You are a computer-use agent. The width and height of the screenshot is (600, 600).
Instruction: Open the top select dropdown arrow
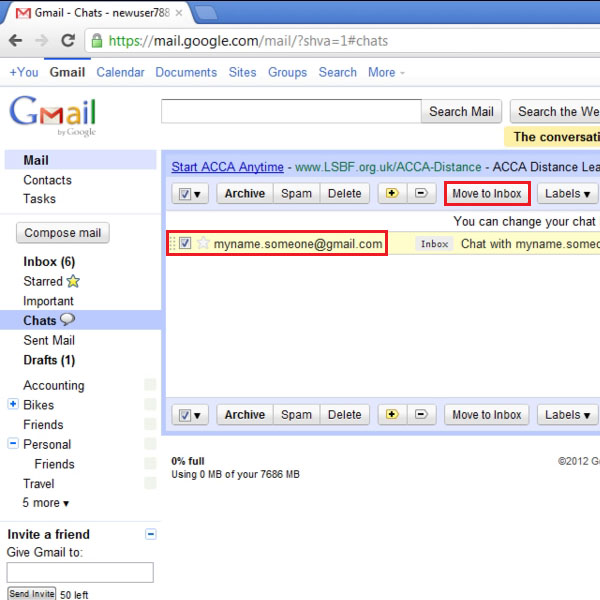pos(197,194)
